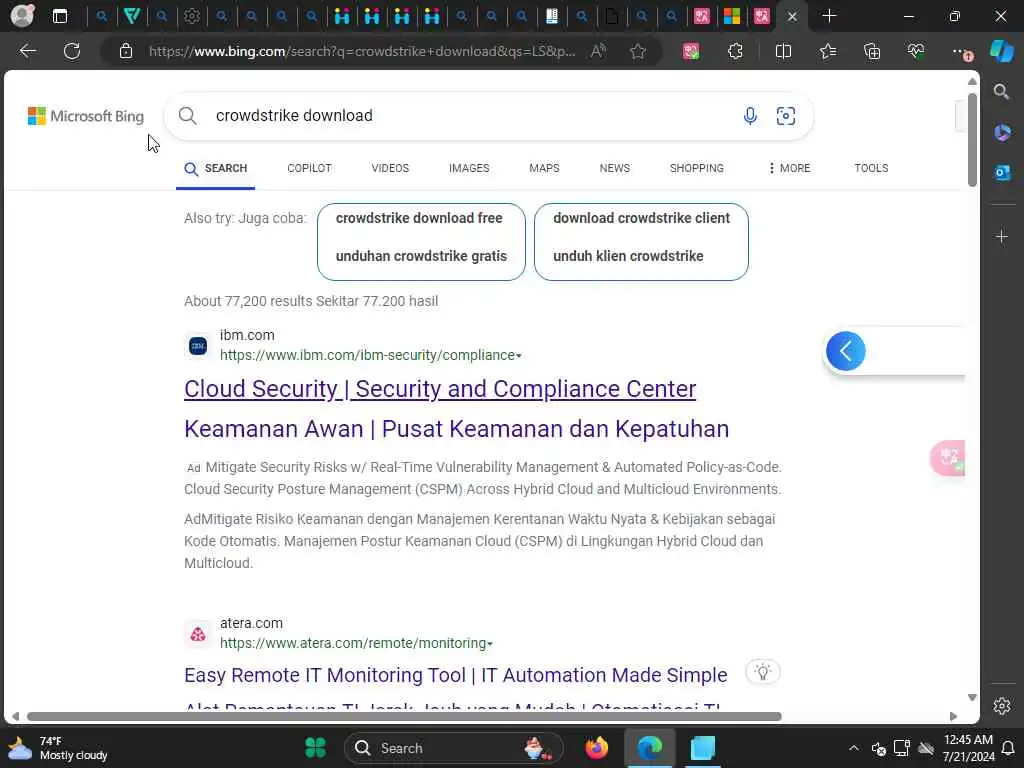Click the pink translate extension icon
This screenshot has width=1024, height=768.
coord(691,51)
